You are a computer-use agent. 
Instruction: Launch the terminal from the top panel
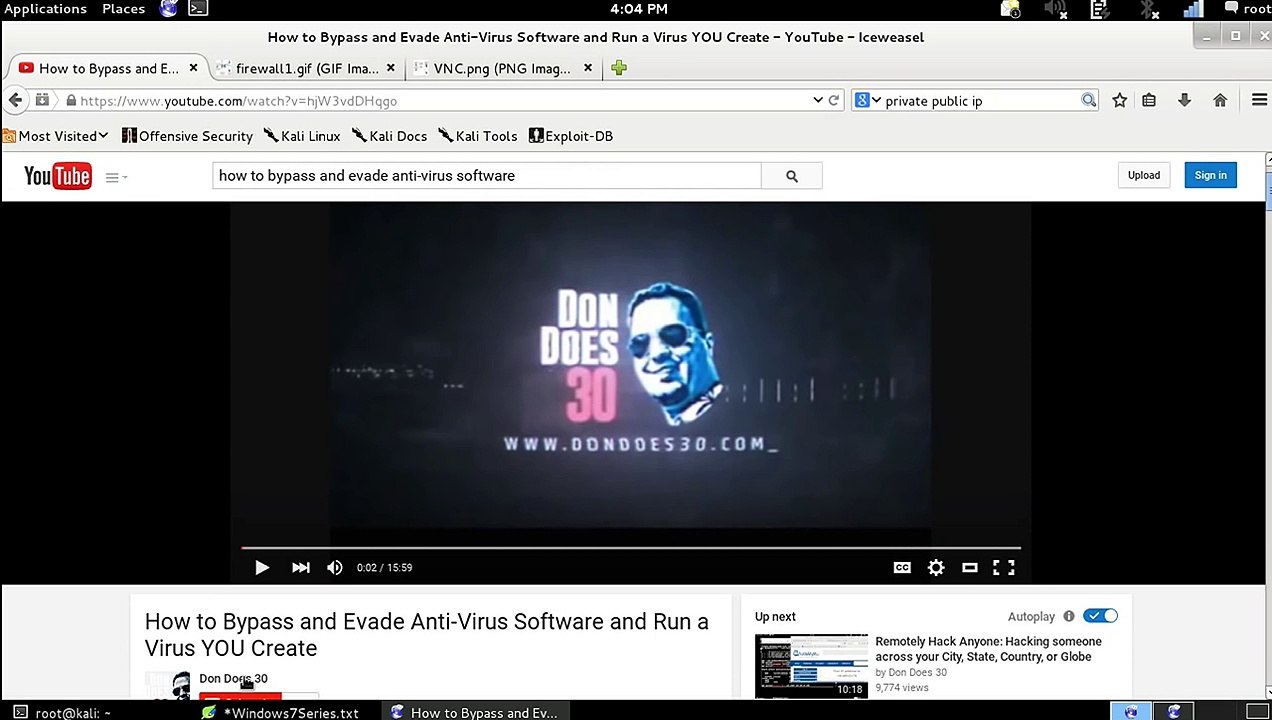point(198,9)
